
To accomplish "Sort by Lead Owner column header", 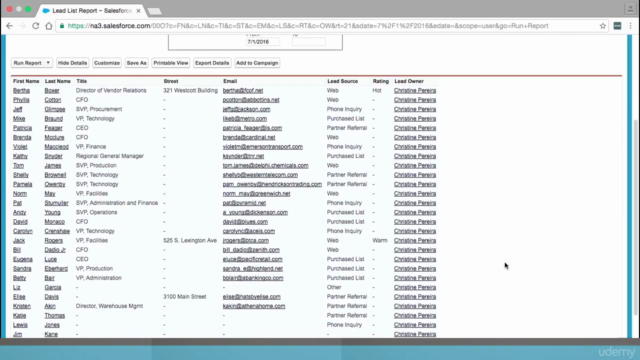I will pyautogui.click(x=409, y=81).
